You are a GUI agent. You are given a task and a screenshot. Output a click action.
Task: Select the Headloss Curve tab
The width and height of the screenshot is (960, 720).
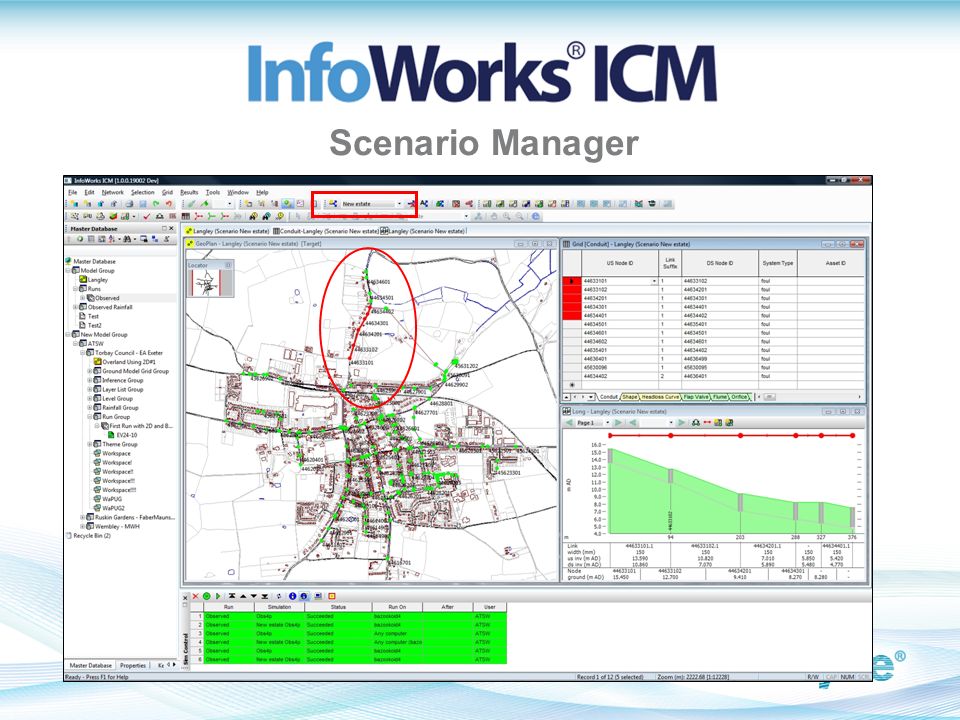point(660,397)
